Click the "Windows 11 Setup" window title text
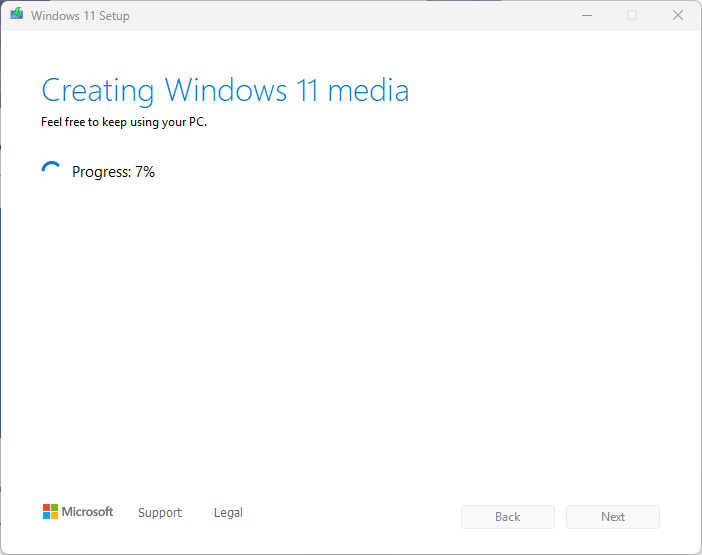 (x=80, y=16)
